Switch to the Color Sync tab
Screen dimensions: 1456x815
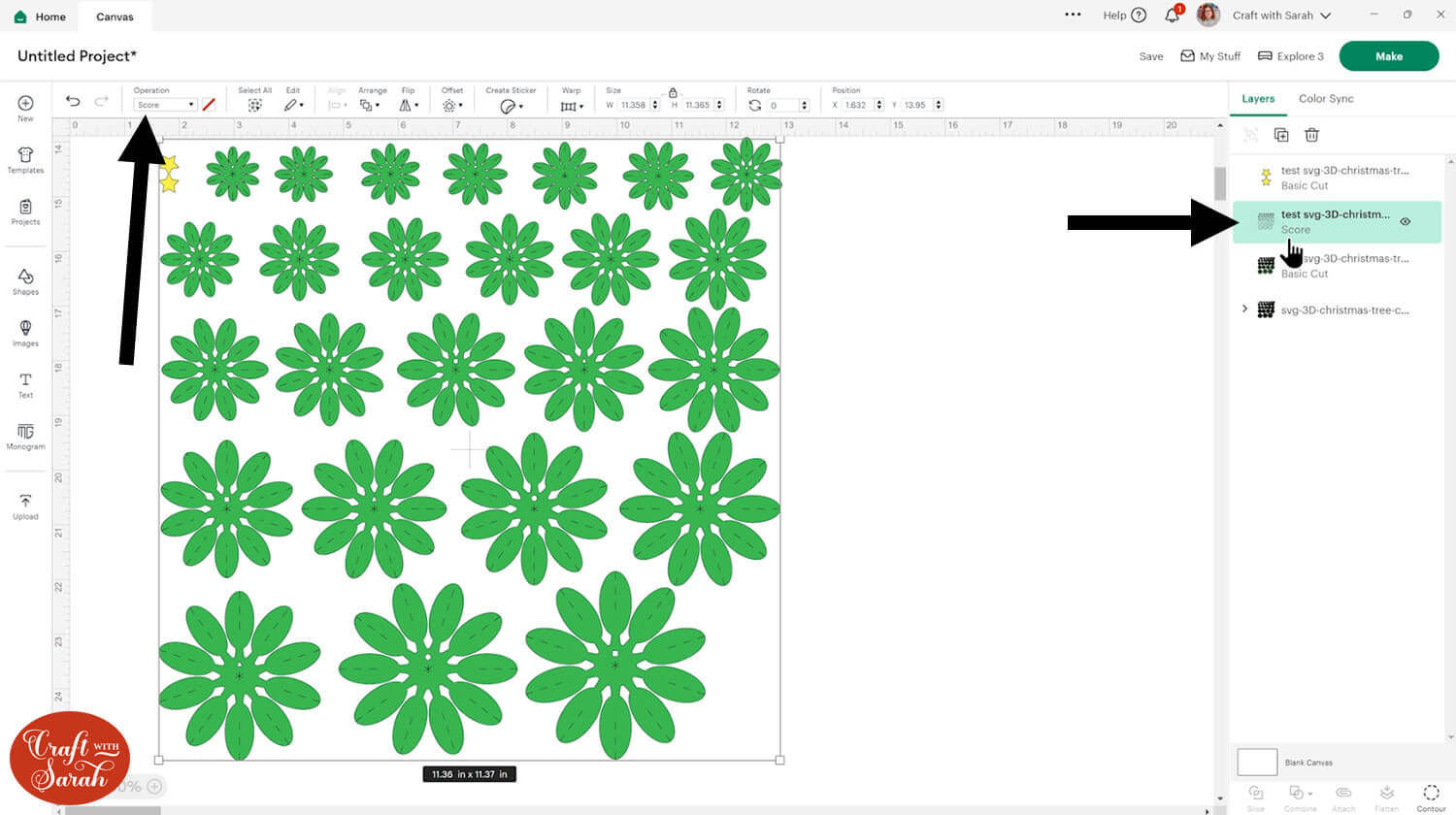pyautogui.click(x=1326, y=98)
